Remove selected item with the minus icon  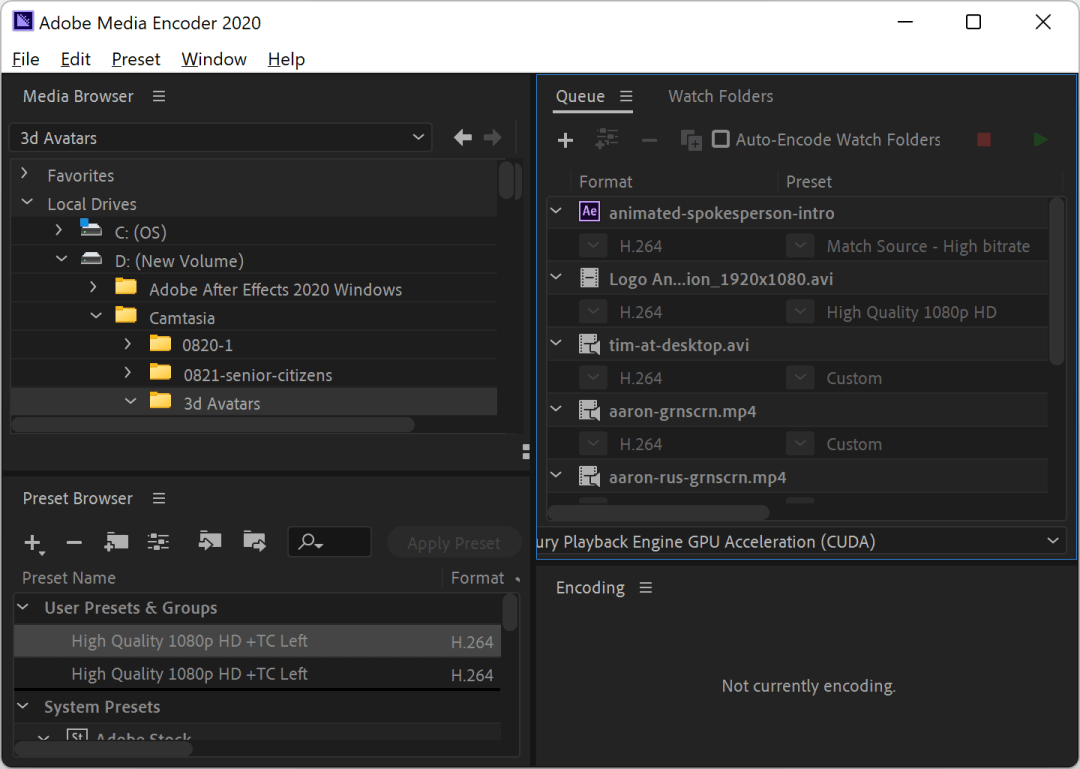(x=649, y=140)
